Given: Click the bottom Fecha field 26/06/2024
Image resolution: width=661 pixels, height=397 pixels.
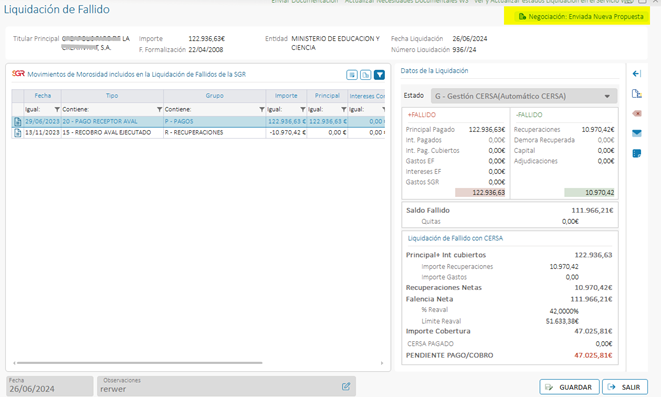Looking at the screenshot, I should (49, 386).
